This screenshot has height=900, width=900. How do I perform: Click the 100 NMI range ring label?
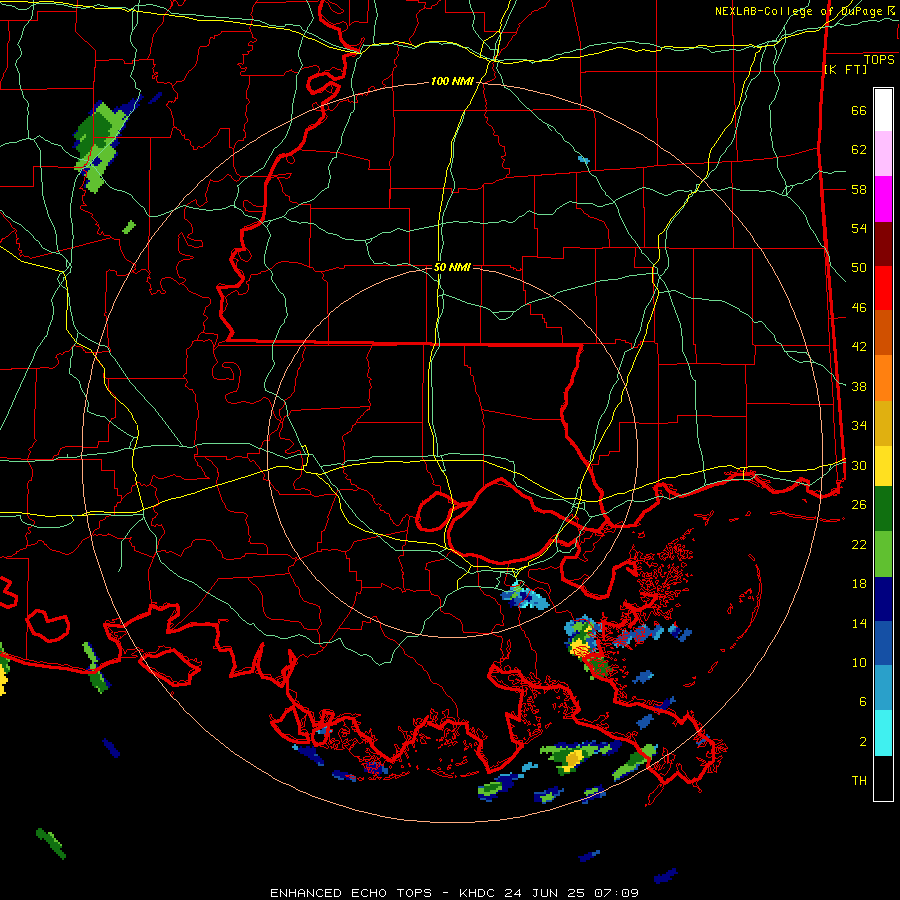(452, 82)
